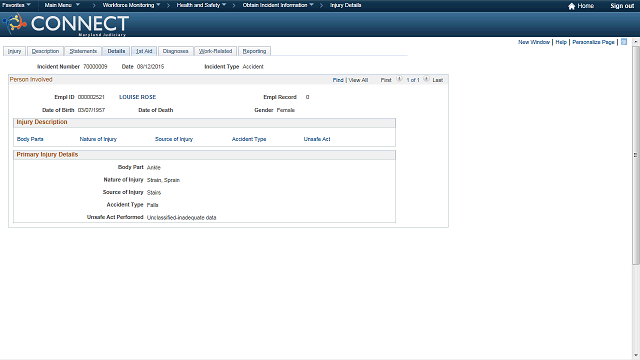Click the Gender value Female
The height and width of the screenshot is (360, 640).
[x=285, y=110]
